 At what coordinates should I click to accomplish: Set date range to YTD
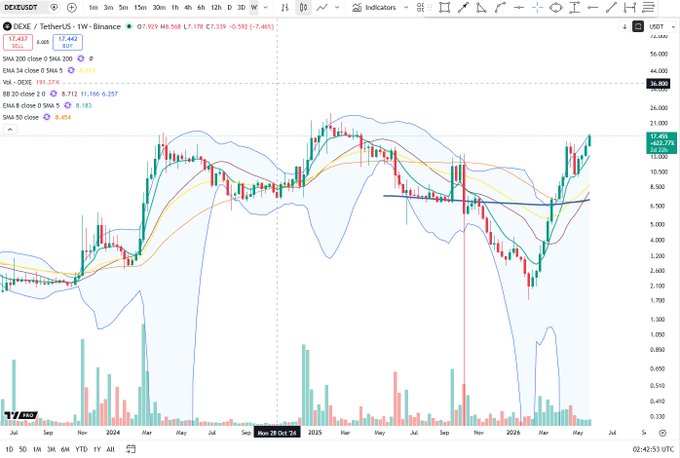[81, 449]
